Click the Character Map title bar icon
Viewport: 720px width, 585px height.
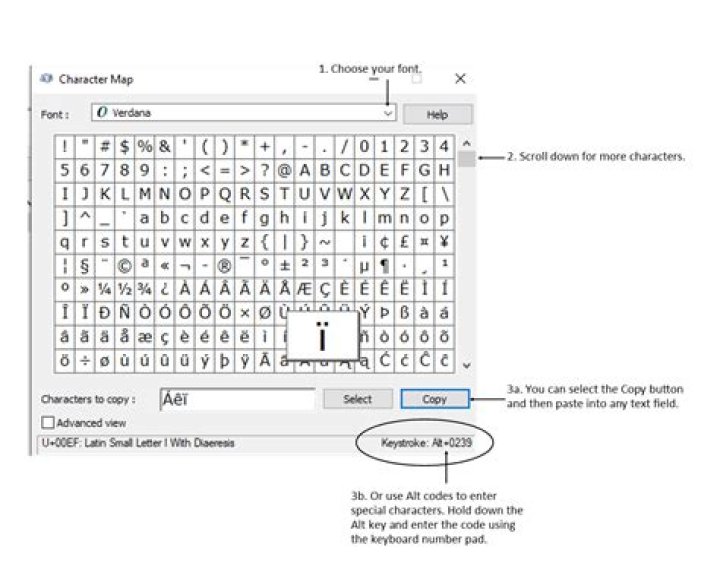46,79
